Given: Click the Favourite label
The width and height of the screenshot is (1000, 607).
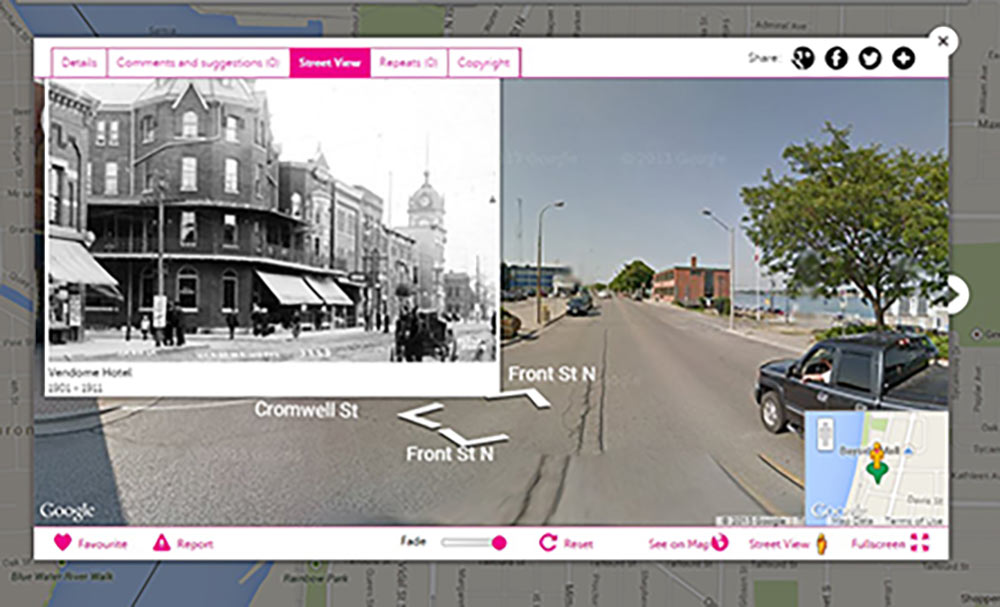Looking at the screenshot, I should pyautogui.click(x=102, y=544).
